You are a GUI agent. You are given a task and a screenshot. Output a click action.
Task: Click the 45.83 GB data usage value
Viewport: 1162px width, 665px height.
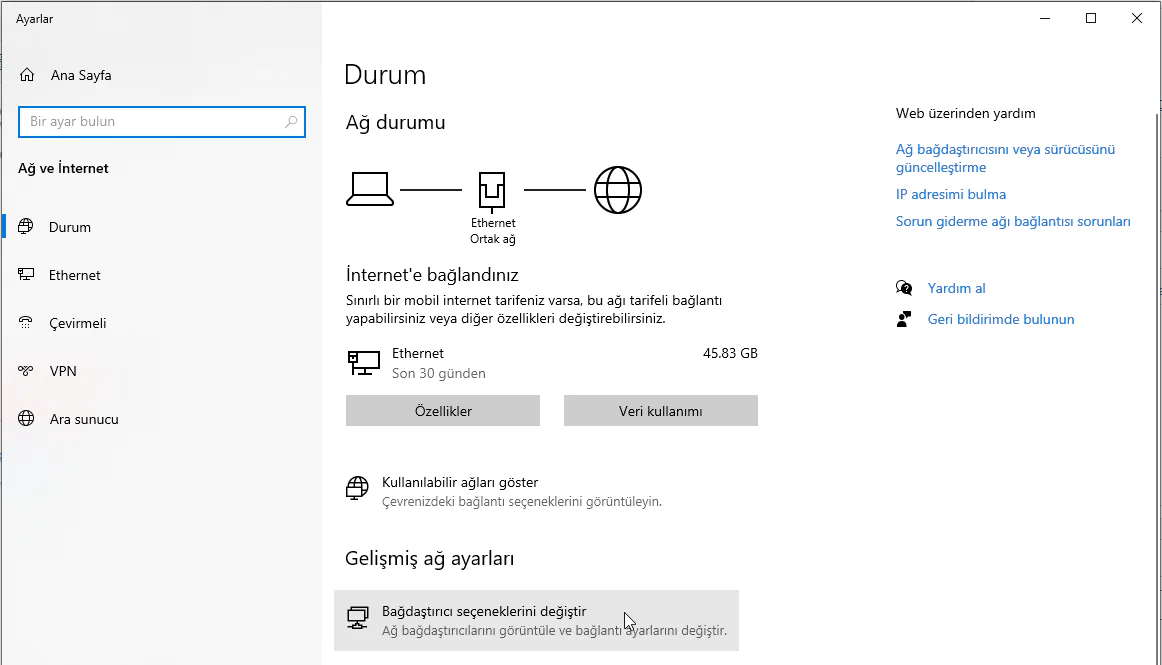pyautogui.click(x=730, y=354)
